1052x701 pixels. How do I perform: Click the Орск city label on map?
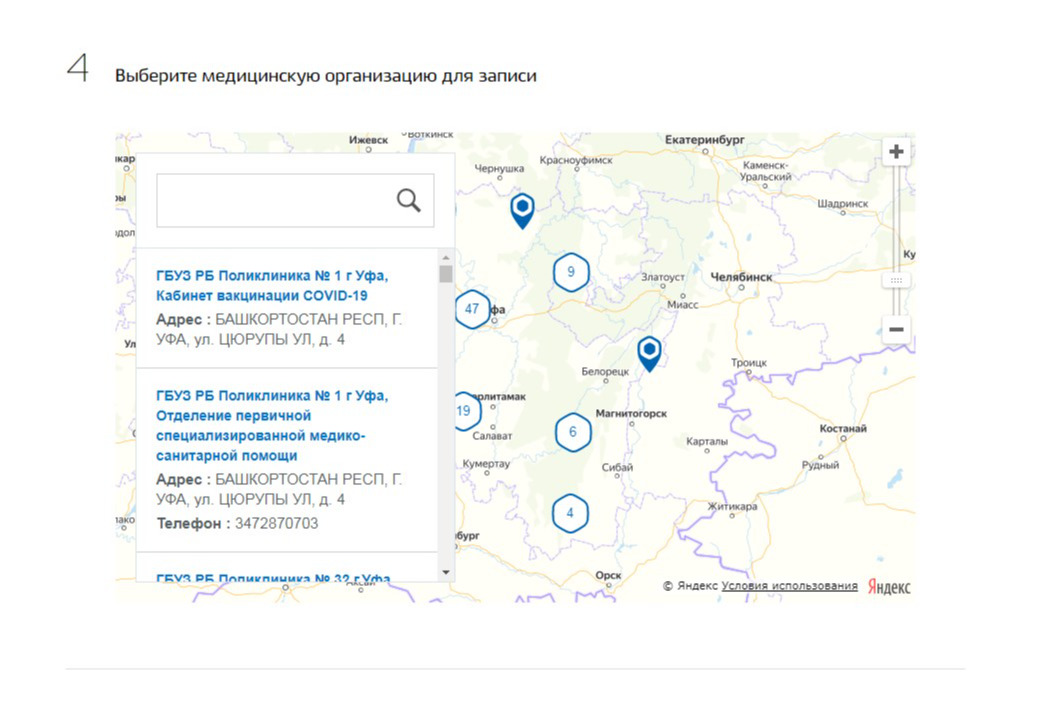click(608, 575)
